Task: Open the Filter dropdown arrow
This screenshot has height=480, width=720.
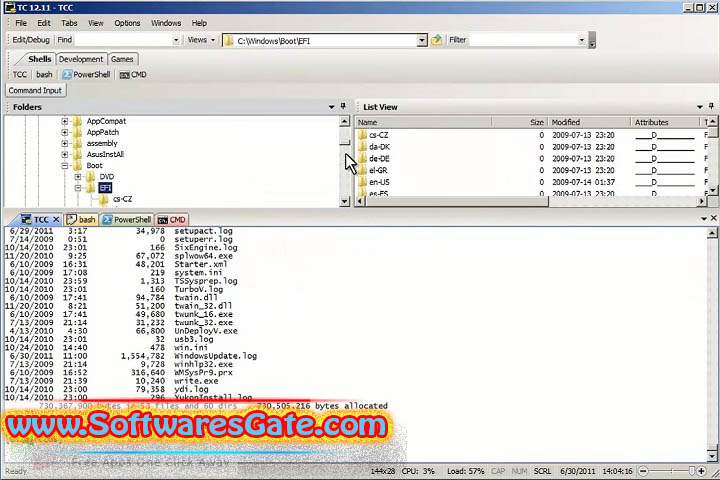Action: 582,40
